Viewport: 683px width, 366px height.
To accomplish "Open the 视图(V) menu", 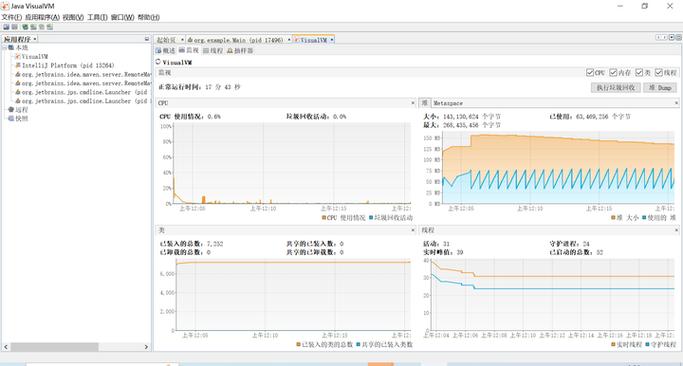I will coord(73,17).
